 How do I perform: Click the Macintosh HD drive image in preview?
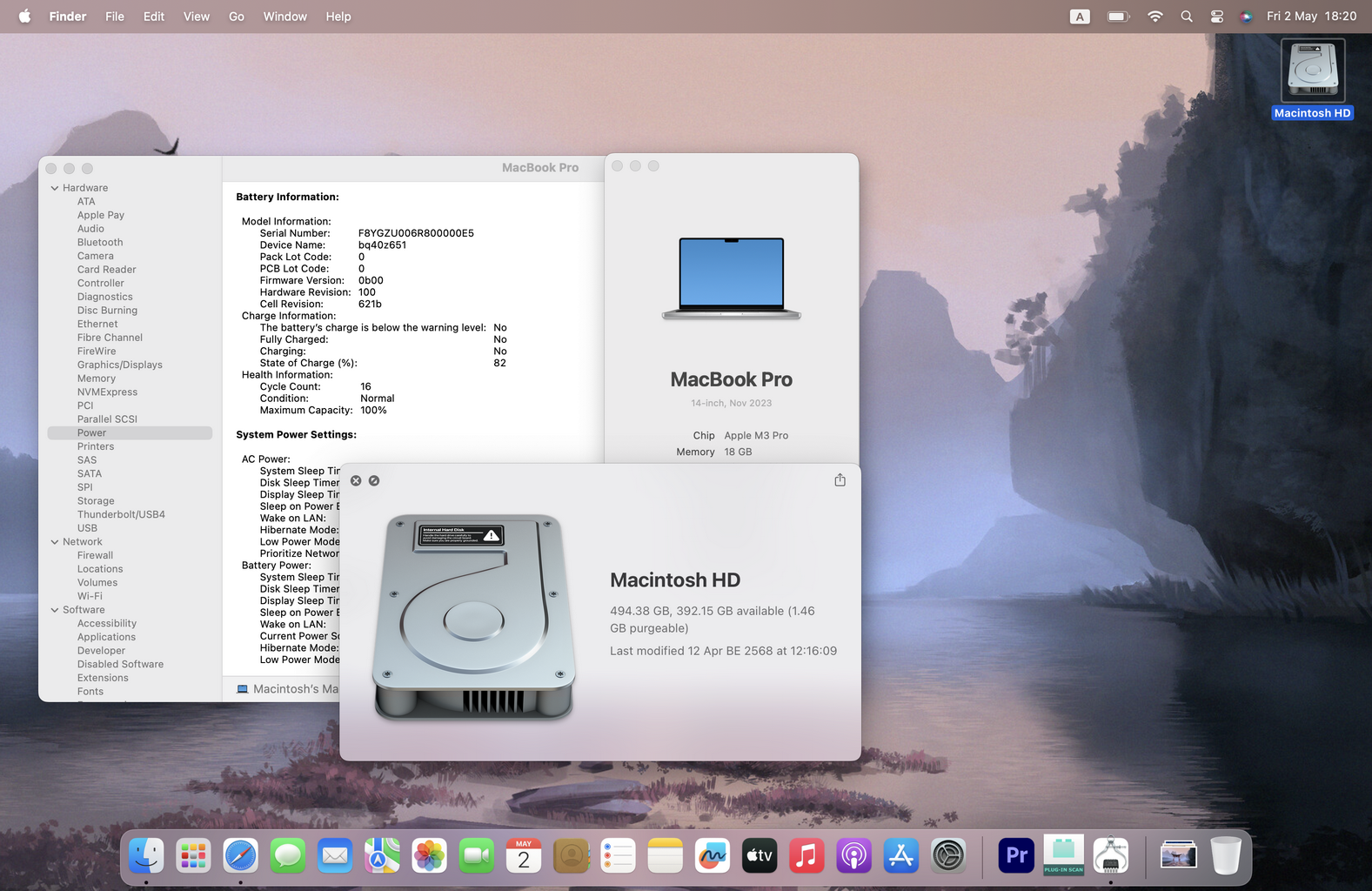pyautogui.click(x=474, y=617)
